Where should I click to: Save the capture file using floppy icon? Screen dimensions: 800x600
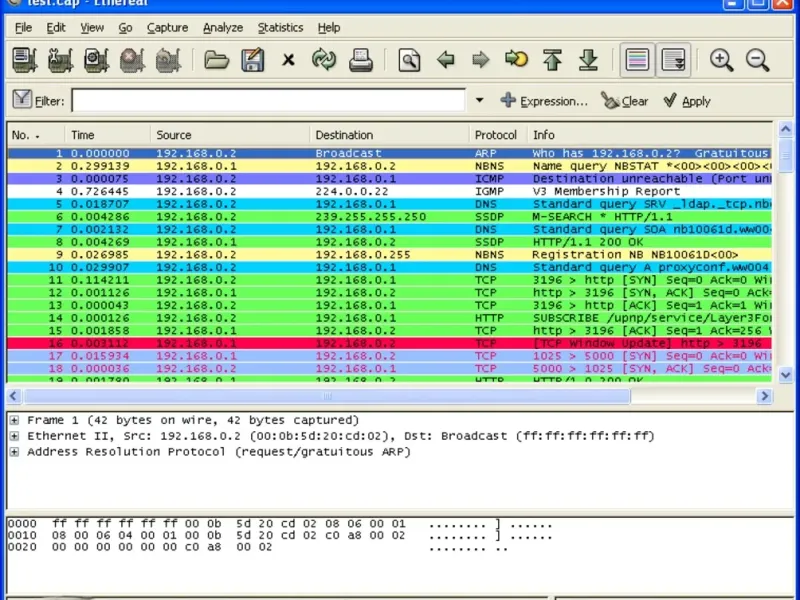pyautogui.click(x=252, y=60)
